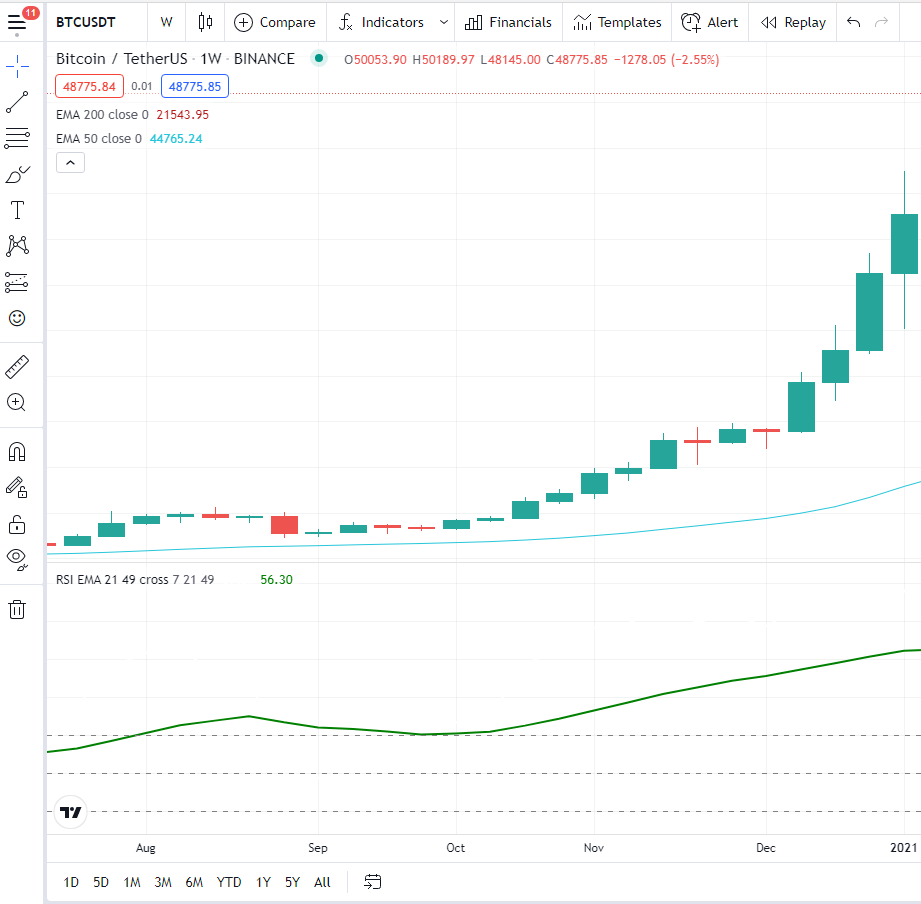
Task: Select the Text annotation tool
Action: (x=17, y=210)
